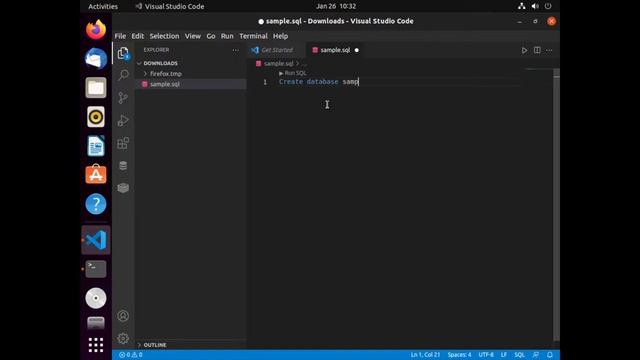640x360 pixels.
Task: Click the unsaved dot on sample.sql tab
Action: tap(357, 50)
